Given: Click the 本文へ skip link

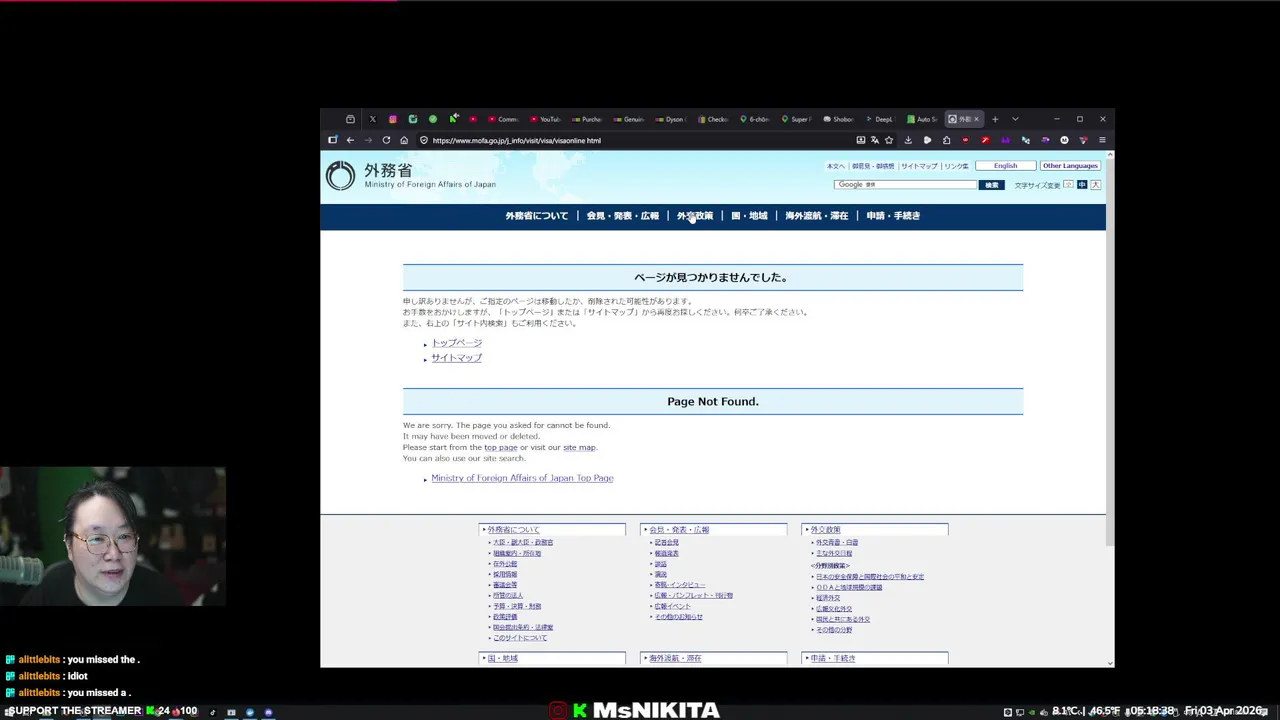Looking at the screenshot, I should coord(835,166).
